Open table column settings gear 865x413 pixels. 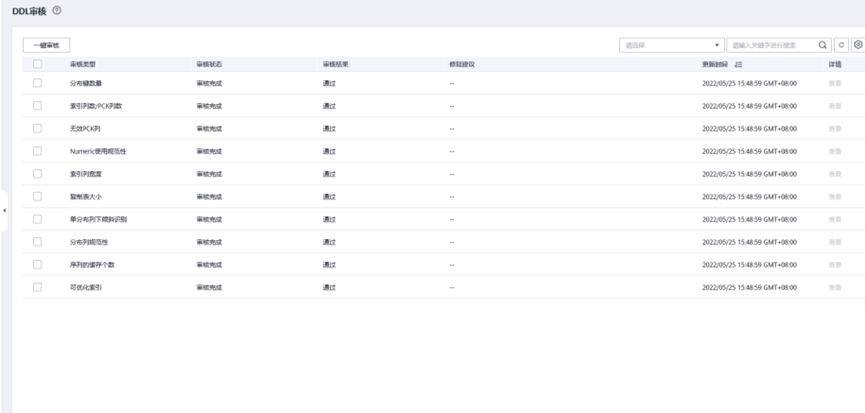(858, 45)
